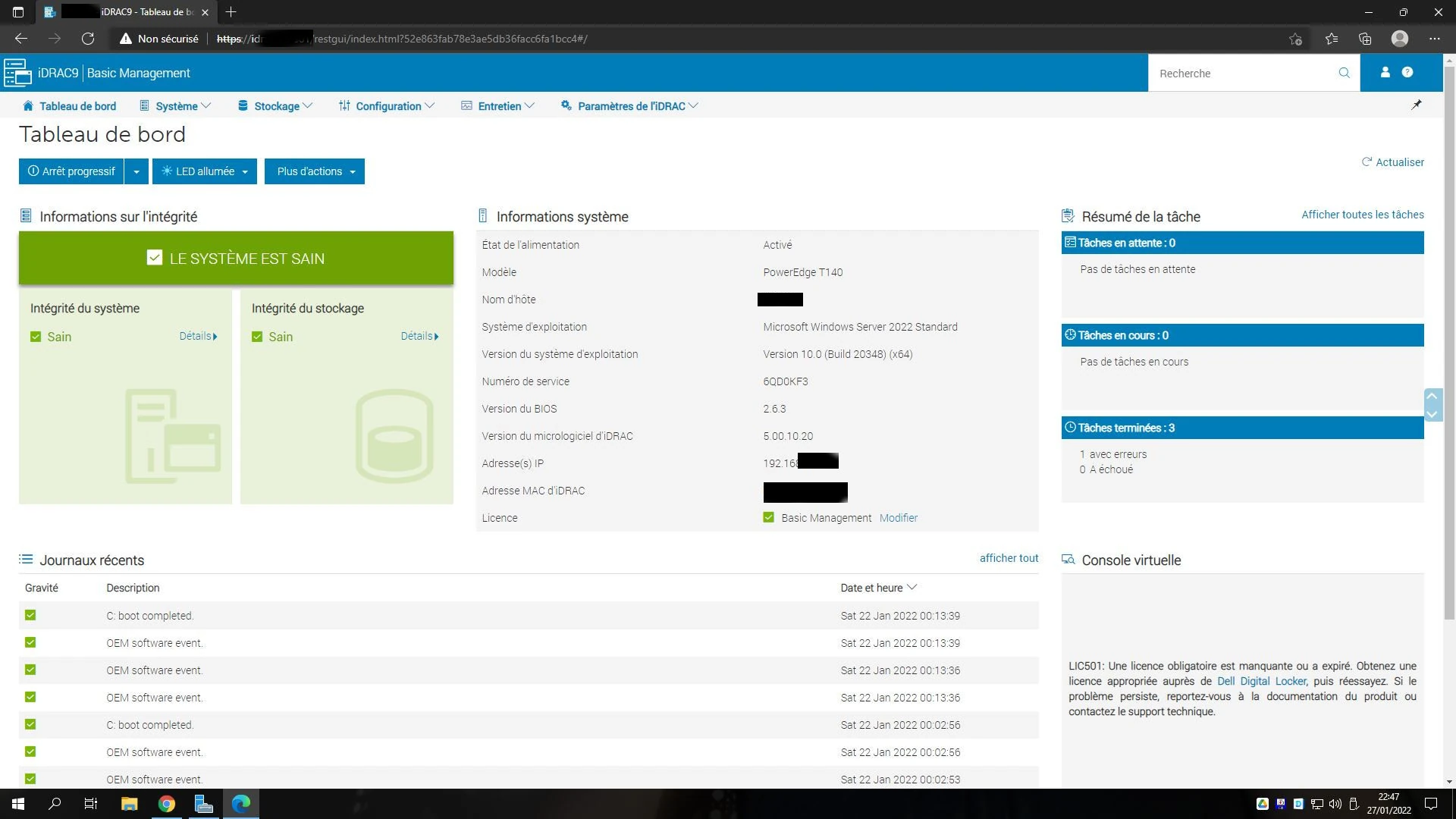The image size is (1456, 819).
Task: Open the Dell Digital Locker link
Action: 1261,681
